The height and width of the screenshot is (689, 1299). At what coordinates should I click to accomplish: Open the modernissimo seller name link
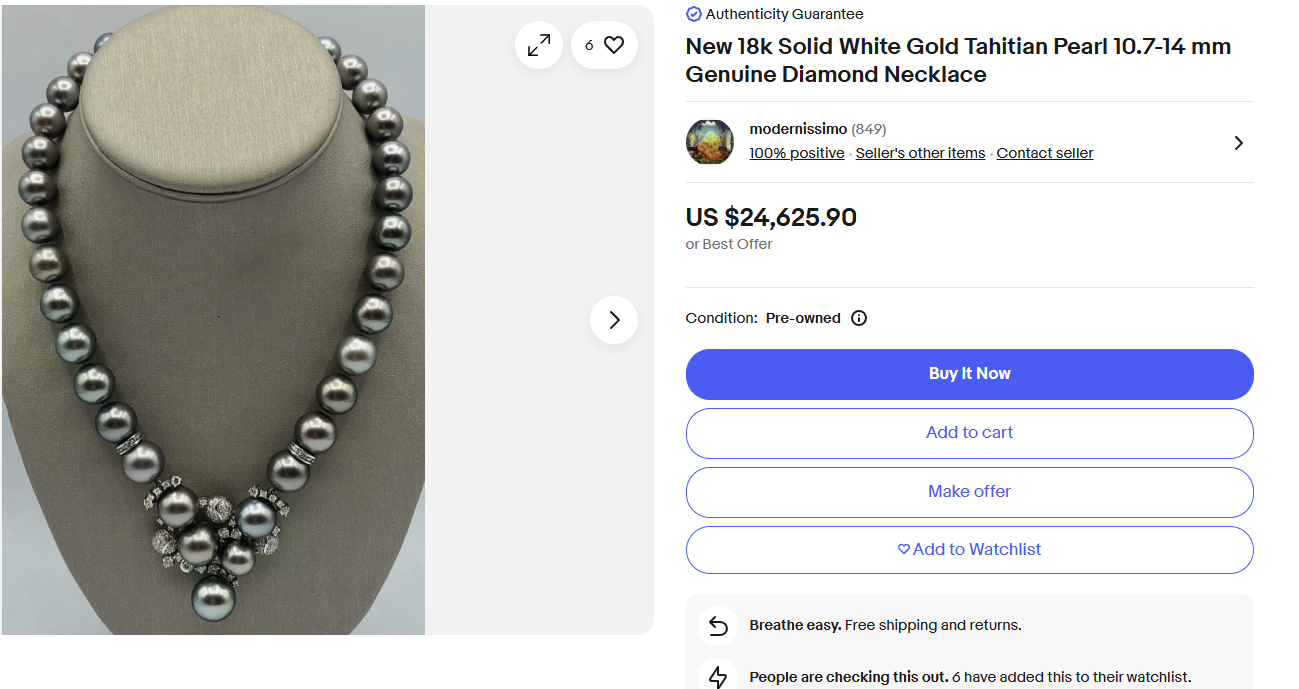(798, 129)
